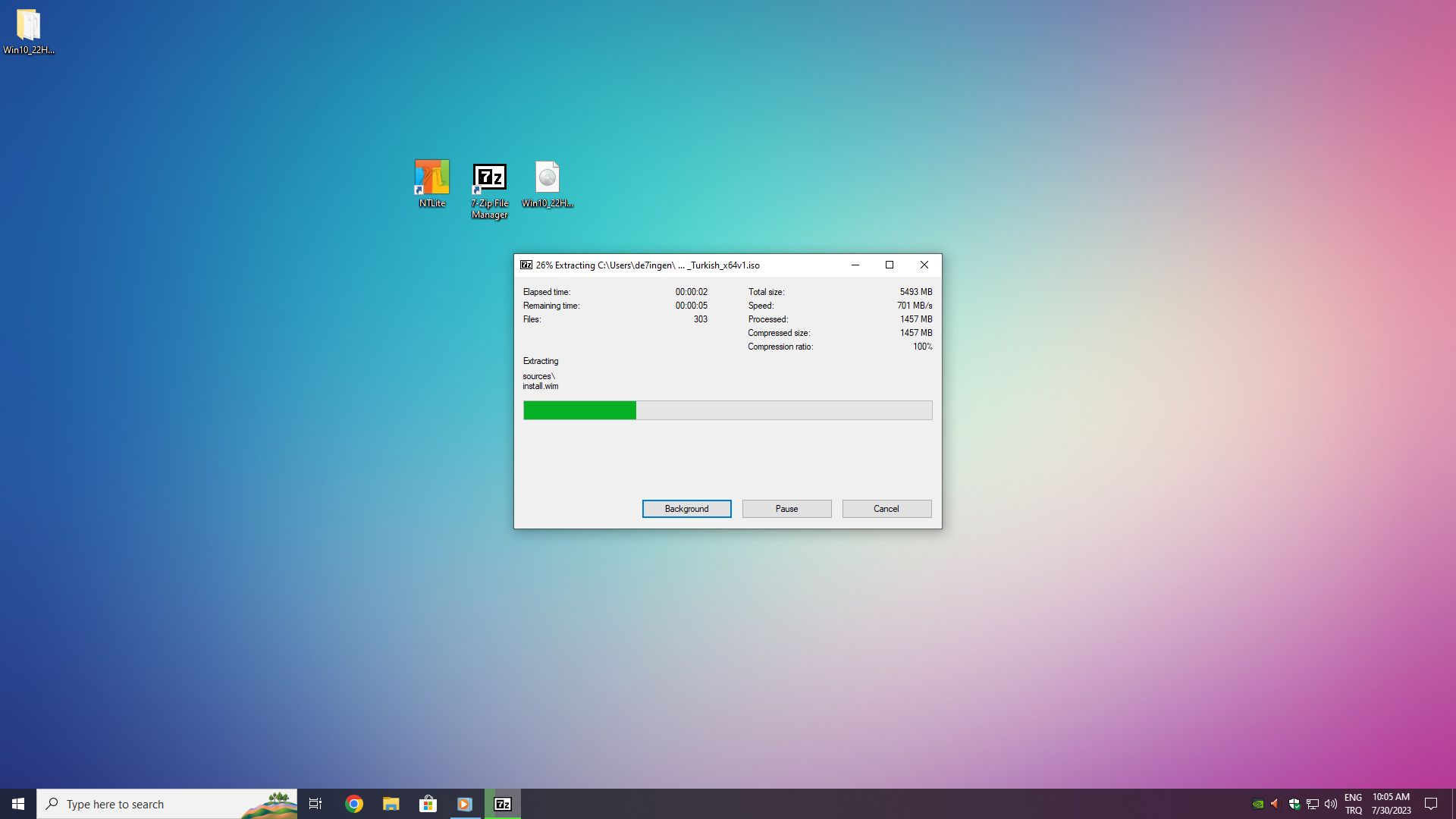Select the 7-Zip File Manager shortcut
1456x819 pixels.
pos(489,190)
